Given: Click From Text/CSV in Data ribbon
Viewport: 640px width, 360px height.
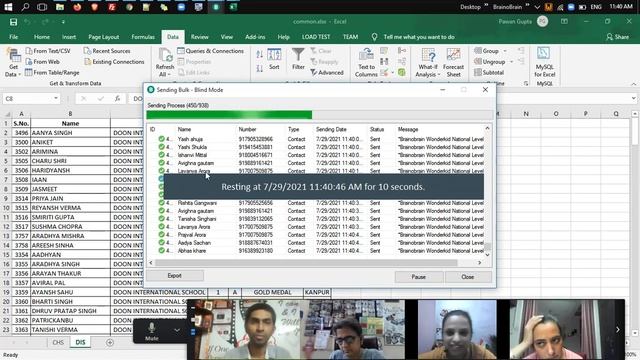Looking at the screenshot, I should [x=48, y=51].
